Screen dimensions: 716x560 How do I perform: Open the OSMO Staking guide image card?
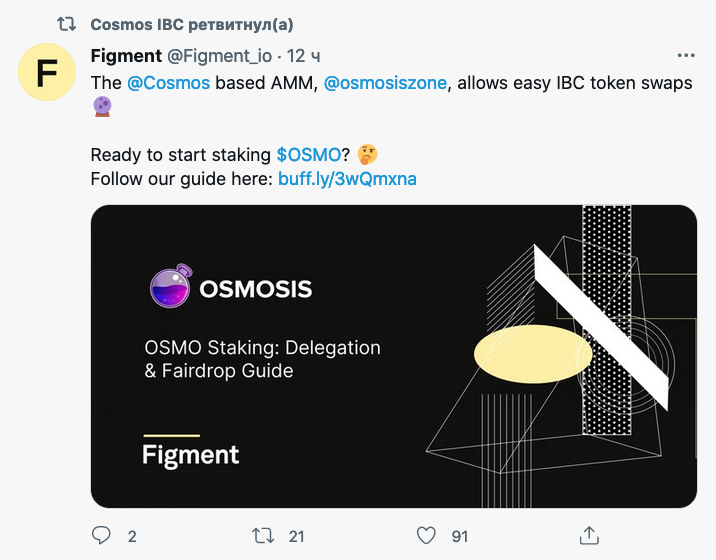(394, 356)
